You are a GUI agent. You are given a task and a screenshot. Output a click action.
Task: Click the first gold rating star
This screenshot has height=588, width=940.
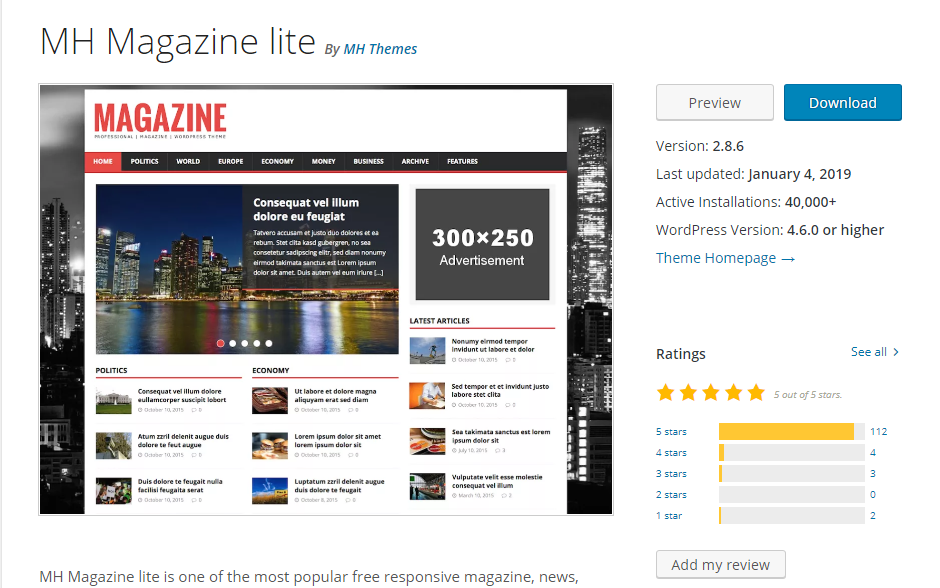(x=665, y=393)
